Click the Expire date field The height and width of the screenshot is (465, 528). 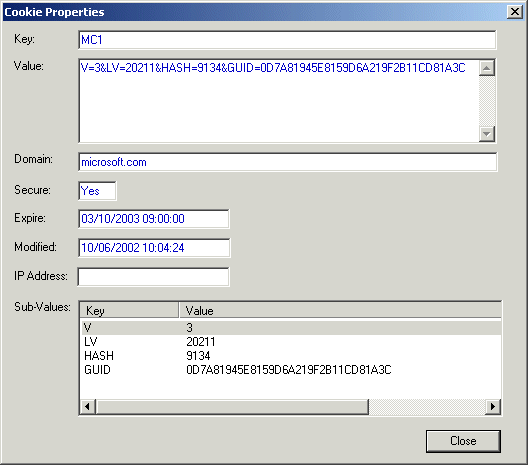[154, 219]
